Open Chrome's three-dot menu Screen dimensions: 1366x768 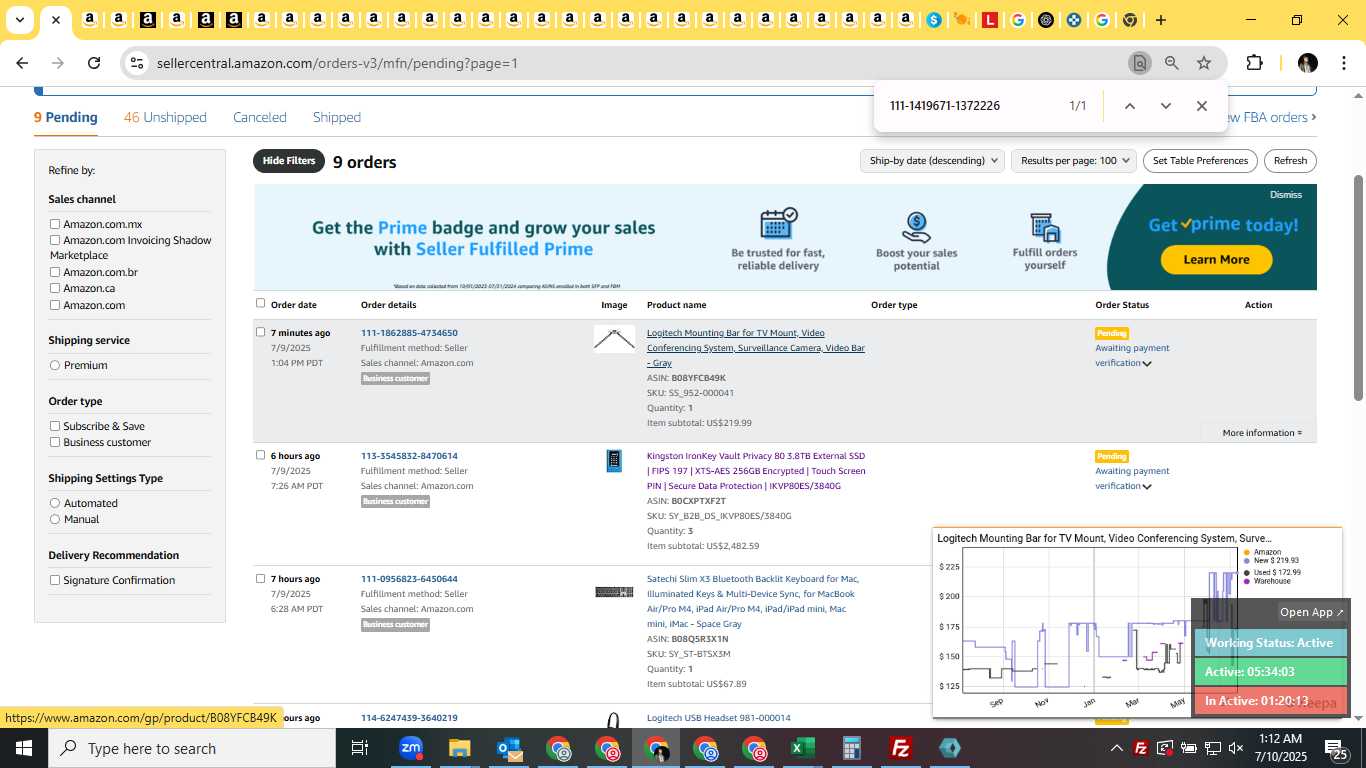coord(1342,63)
